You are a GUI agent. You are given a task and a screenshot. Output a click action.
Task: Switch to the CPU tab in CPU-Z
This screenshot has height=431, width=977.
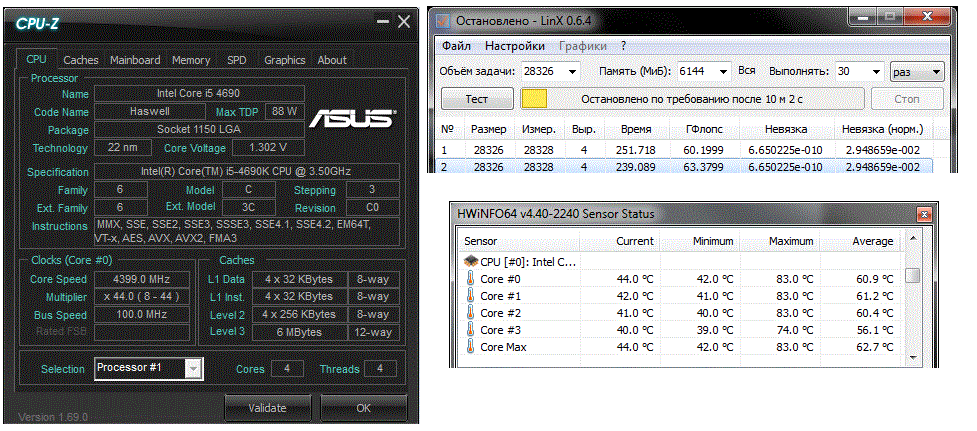point(36,60)
